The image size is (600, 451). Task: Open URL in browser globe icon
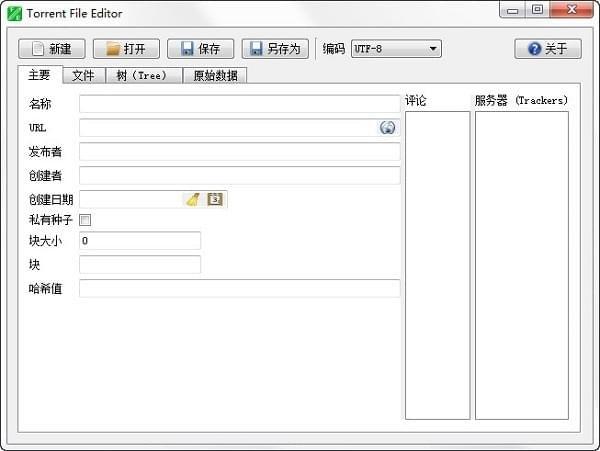pyautogui.click(x=387, y=127)
